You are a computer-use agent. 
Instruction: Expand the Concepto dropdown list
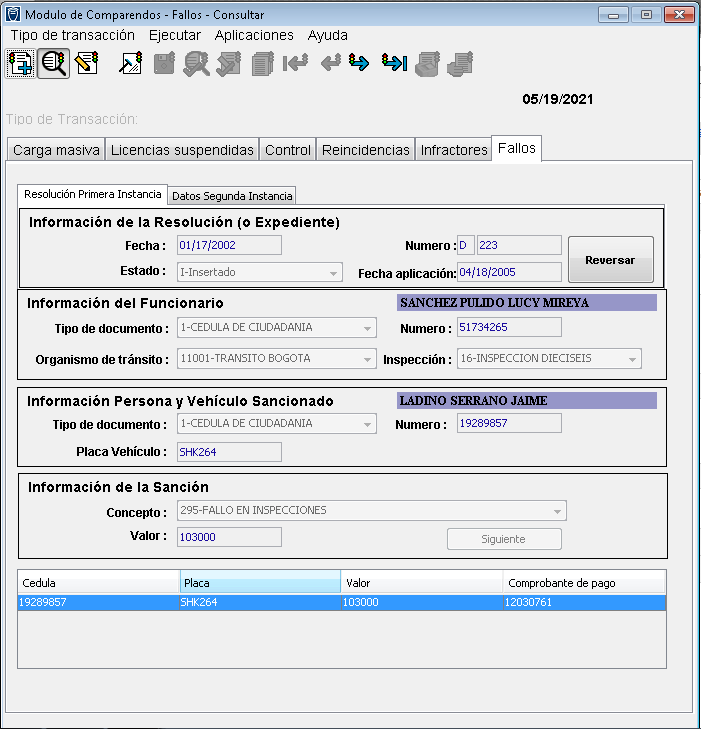coord(557,511)
